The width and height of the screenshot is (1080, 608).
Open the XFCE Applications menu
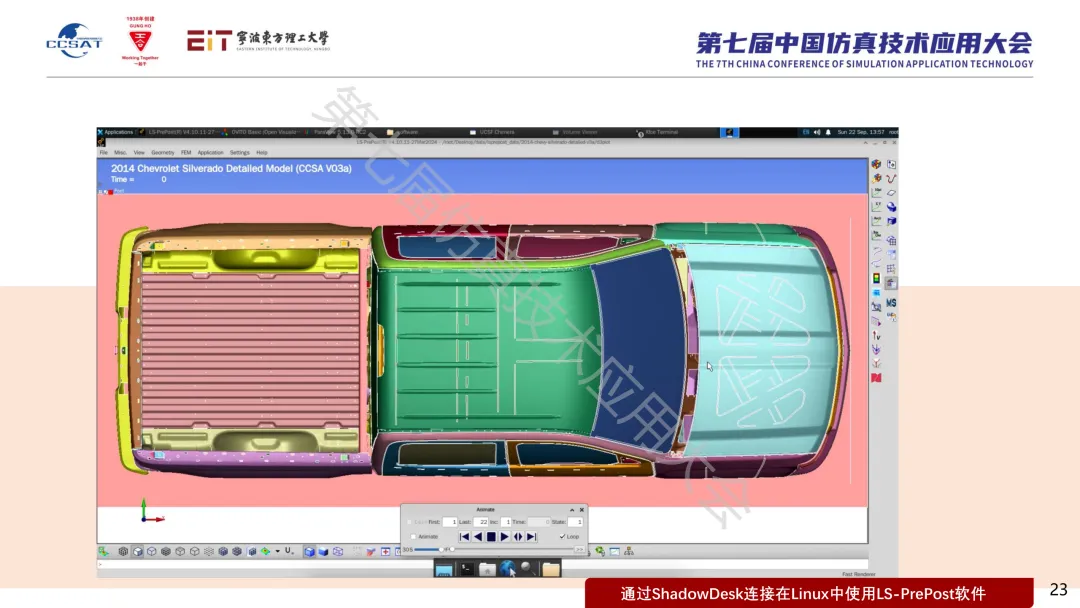tap(115, 132)
